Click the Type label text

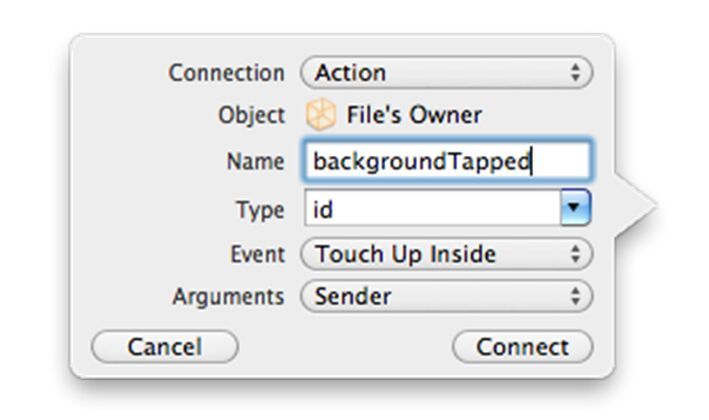click(260, 210)
